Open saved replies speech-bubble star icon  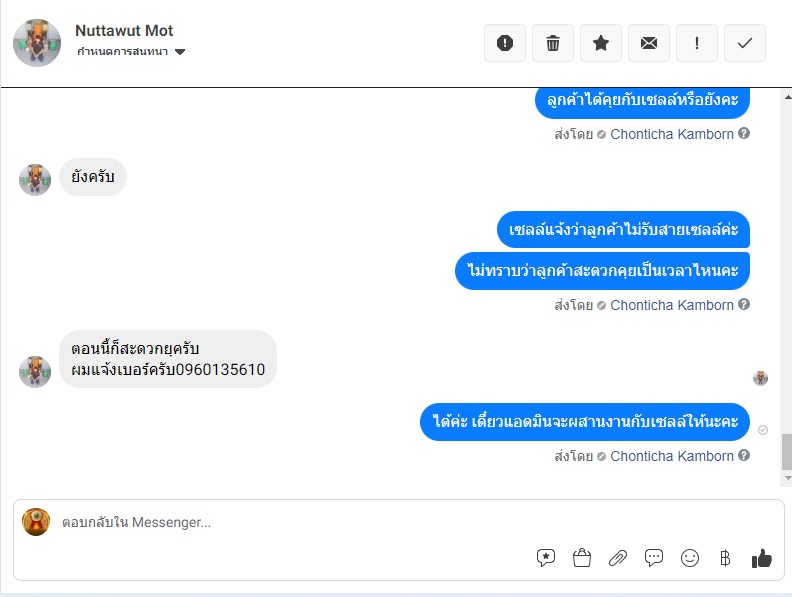[546, 558]
